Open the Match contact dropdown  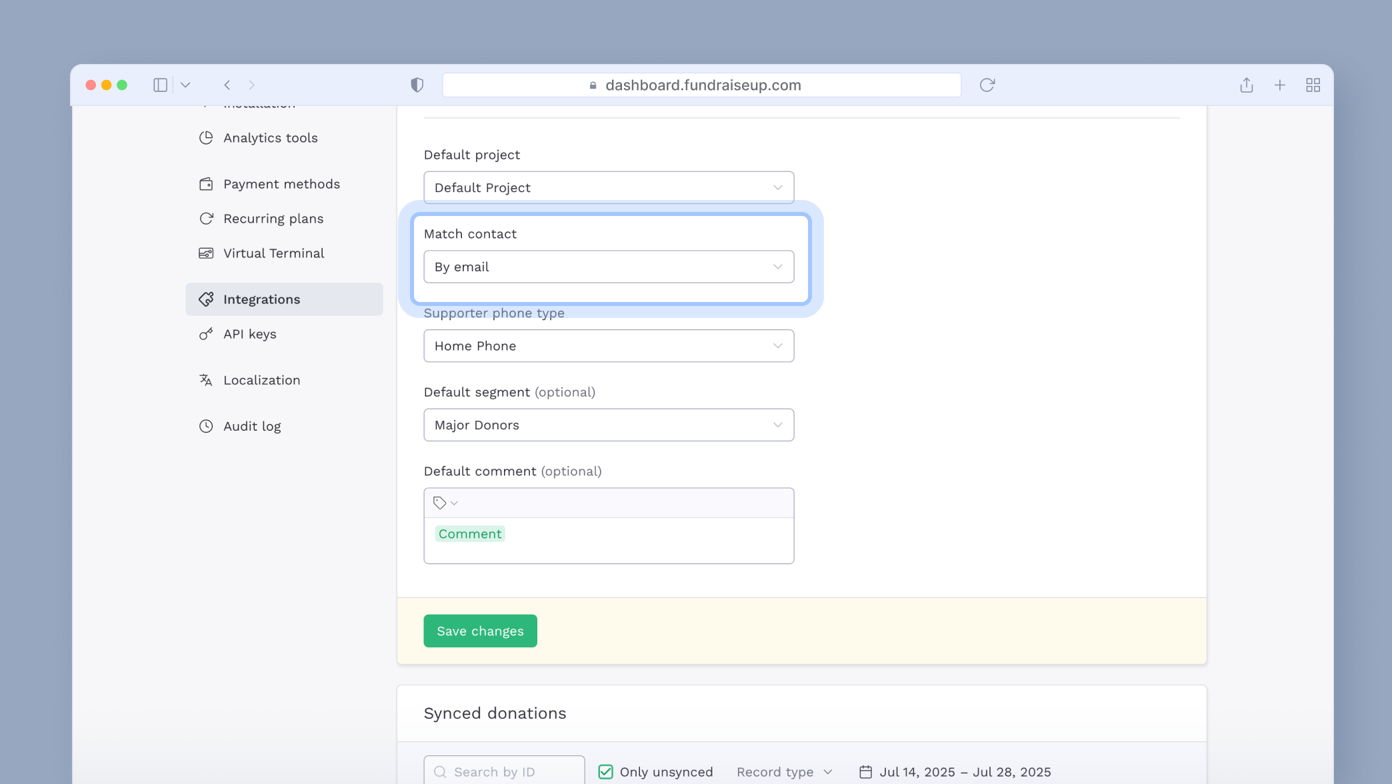609,267
